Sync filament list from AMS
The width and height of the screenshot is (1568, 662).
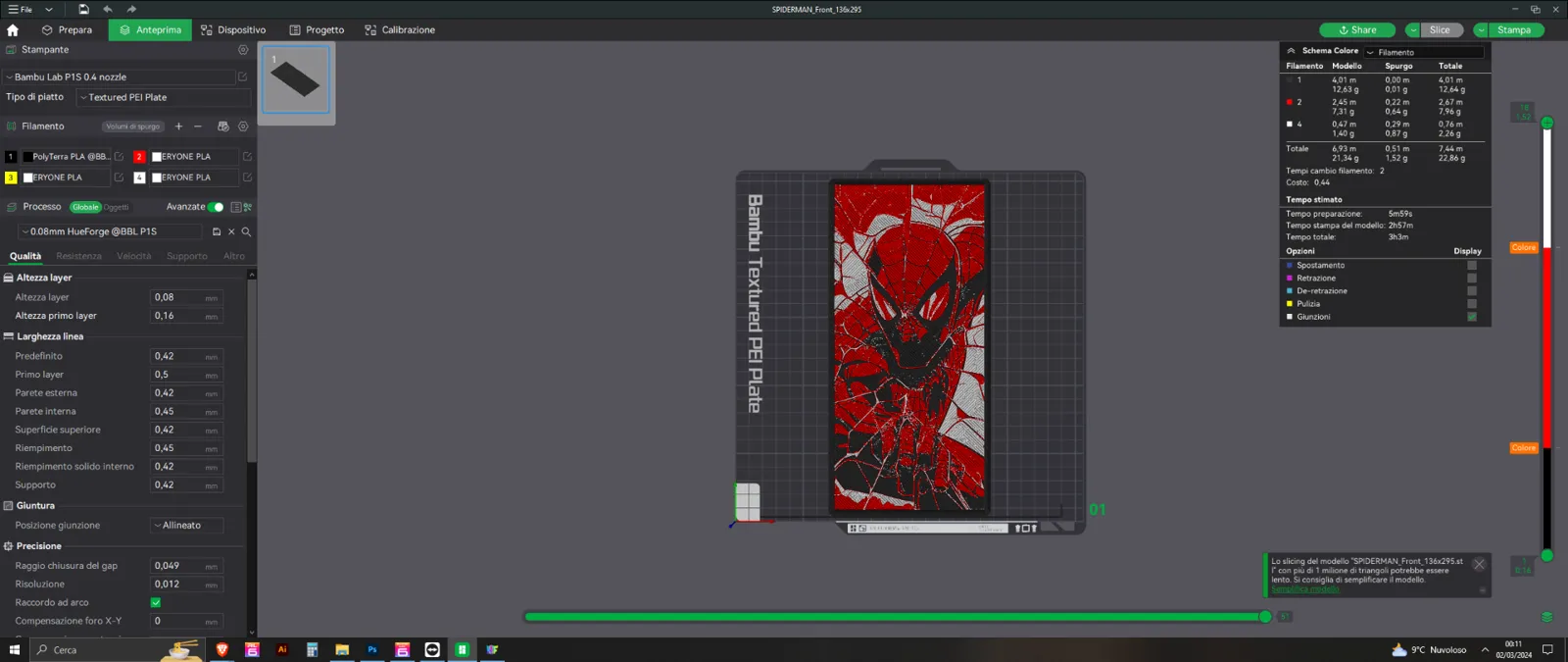[x=222, y=127]
